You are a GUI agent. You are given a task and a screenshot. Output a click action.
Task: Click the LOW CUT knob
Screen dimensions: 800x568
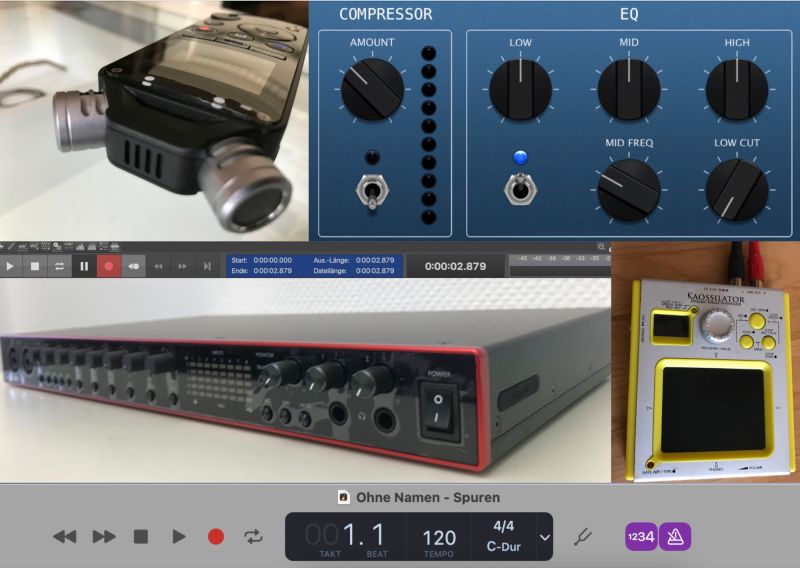(737, 190)
